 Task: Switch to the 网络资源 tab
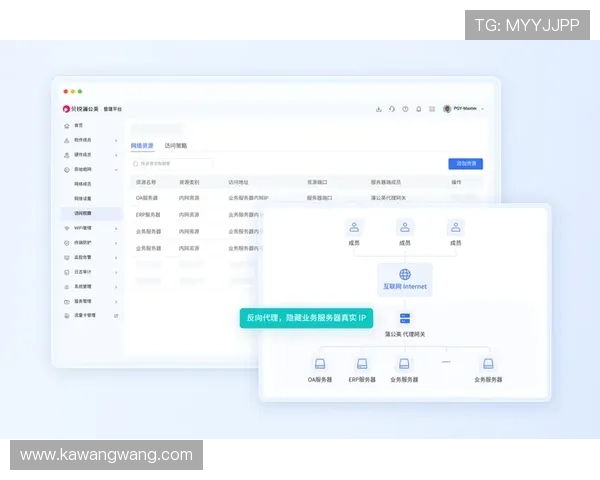[142, 146]
